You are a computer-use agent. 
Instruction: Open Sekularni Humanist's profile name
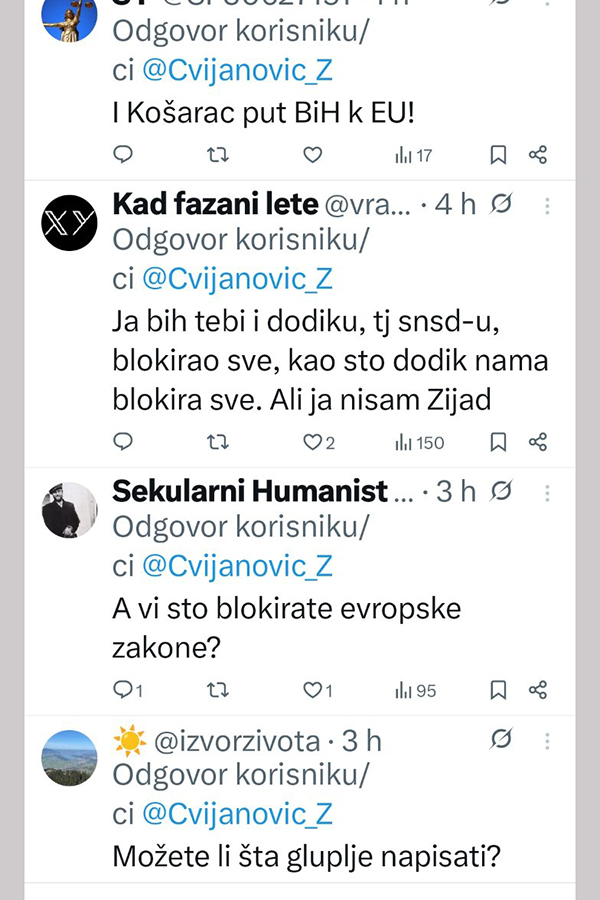(250, 492)
